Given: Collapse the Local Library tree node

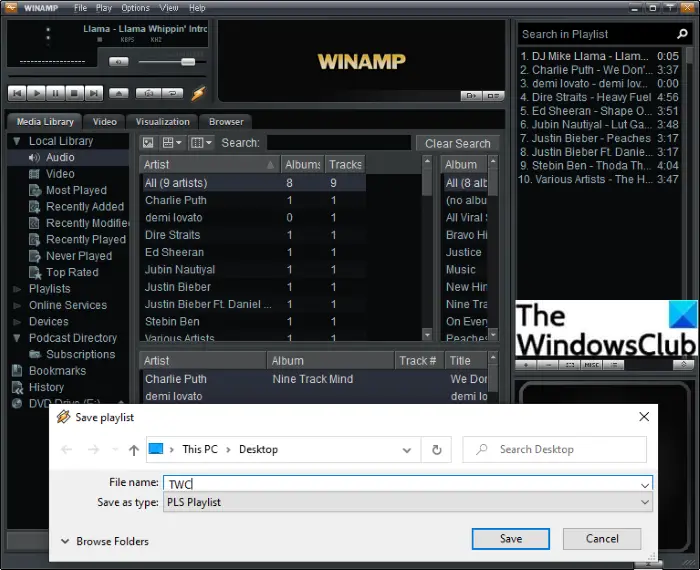Looking at the screenshot, I should click(17, 141).
